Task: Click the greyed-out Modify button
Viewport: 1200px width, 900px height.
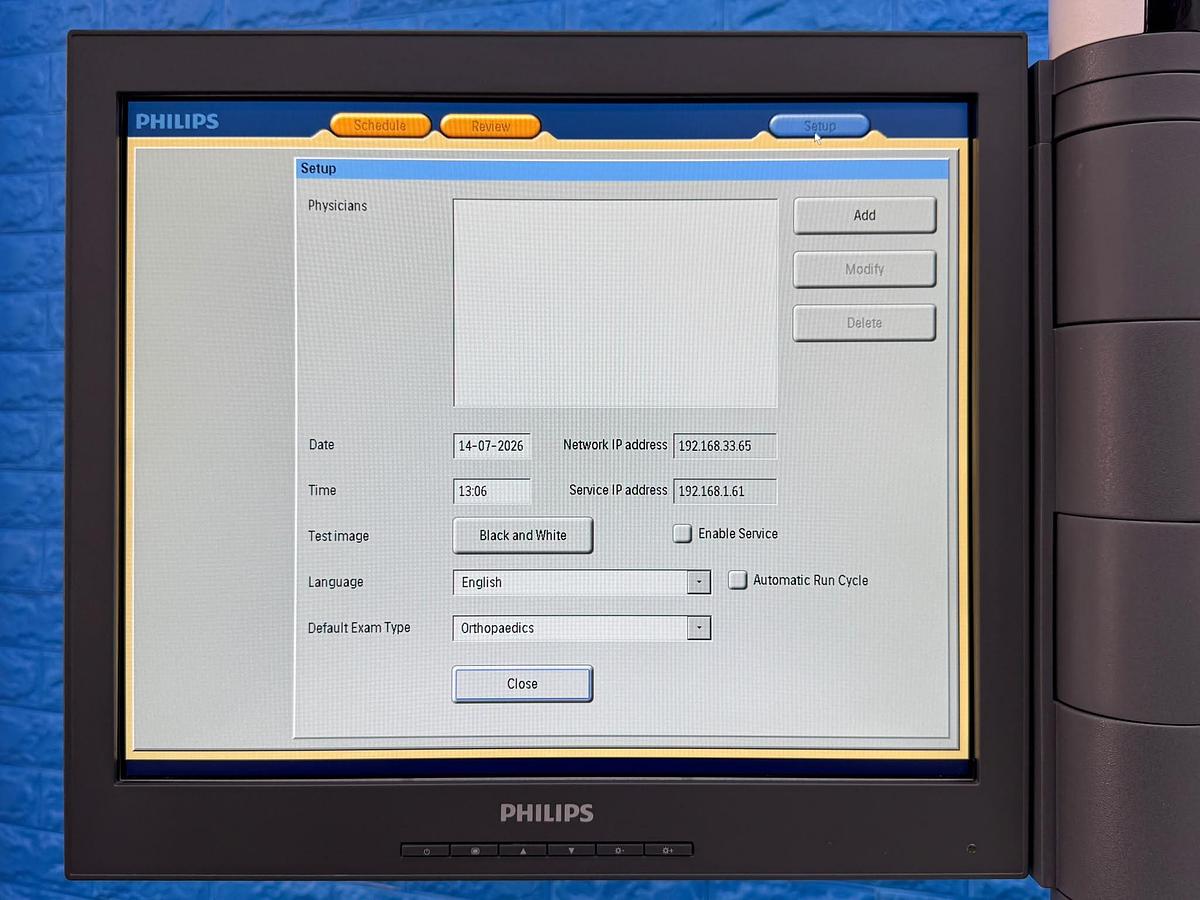Action: click(x=865, y=269)
